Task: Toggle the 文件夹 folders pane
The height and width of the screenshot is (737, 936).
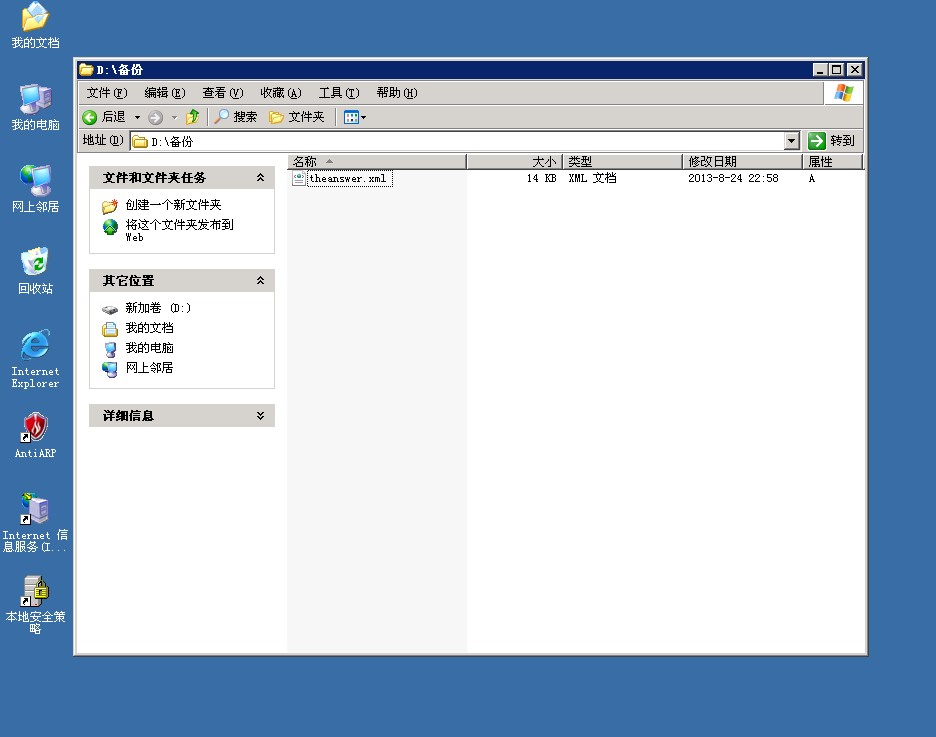Action: pyautogui.click(x=297, y=117)
